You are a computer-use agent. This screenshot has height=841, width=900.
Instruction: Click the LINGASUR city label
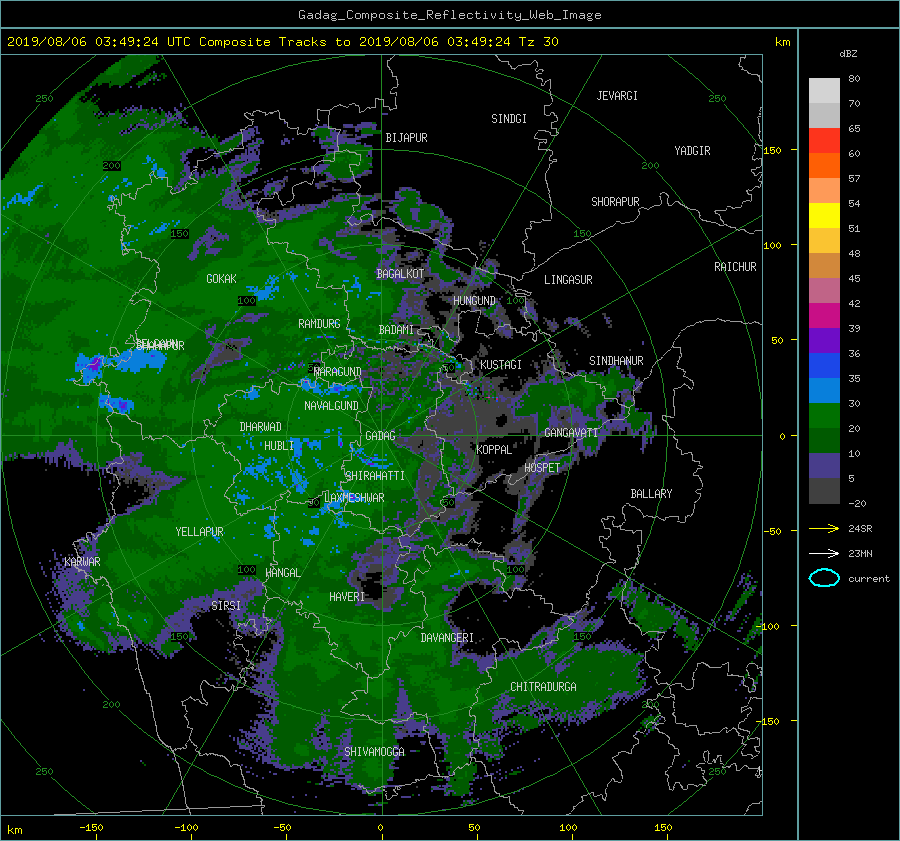pos(568,280)
